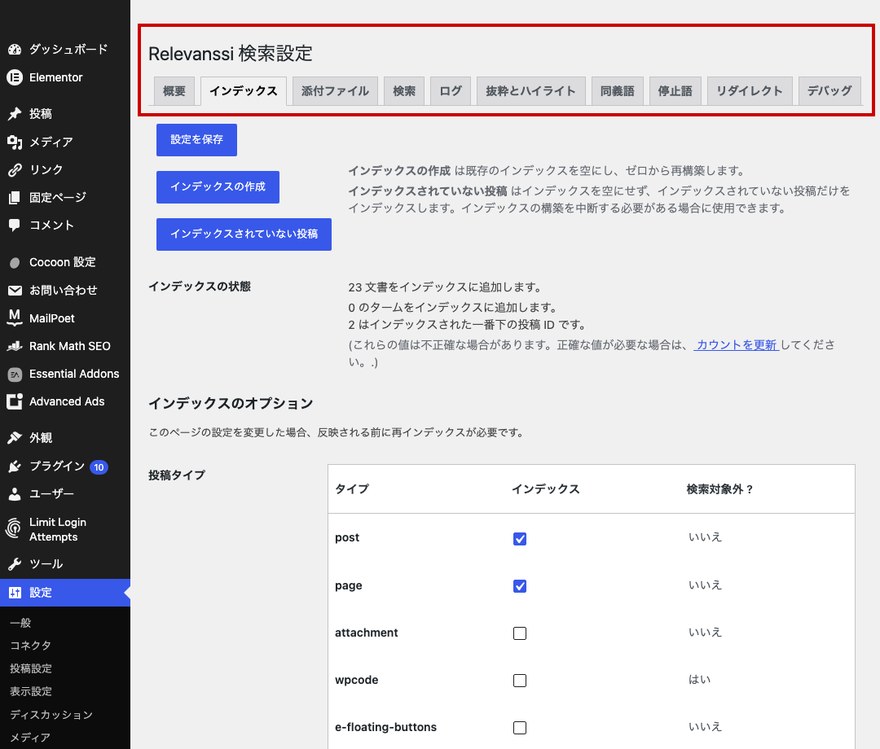The image size is (880, 749).
Task: Open the コネクタ submenu item
Action: (x=30, y=646)
